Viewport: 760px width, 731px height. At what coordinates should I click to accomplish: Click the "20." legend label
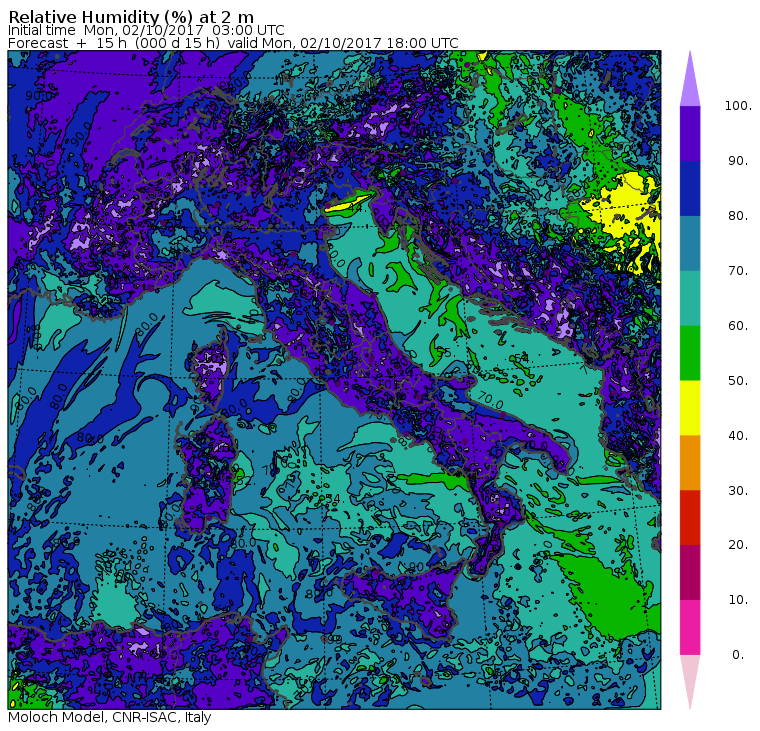(x=738, y=544)
